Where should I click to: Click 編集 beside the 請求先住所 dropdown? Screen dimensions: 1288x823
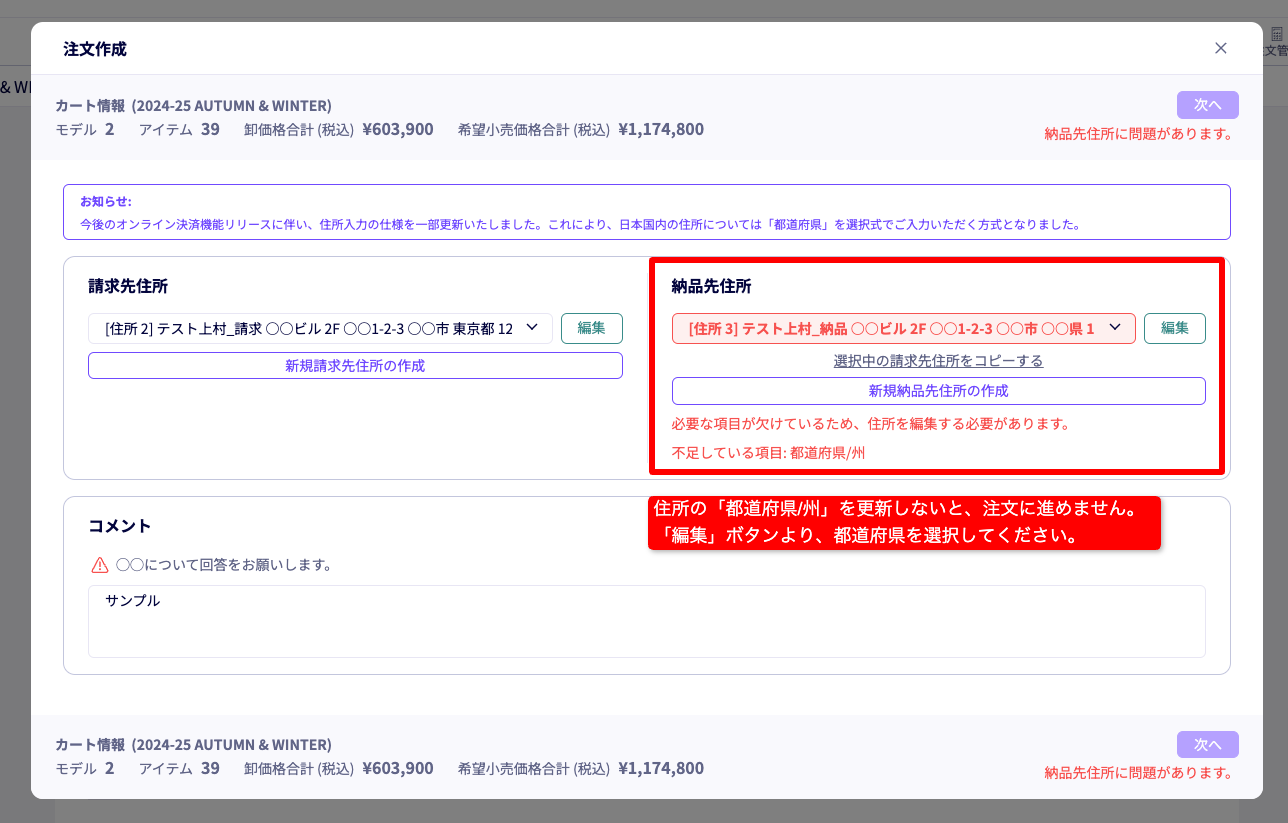(592, 328)
